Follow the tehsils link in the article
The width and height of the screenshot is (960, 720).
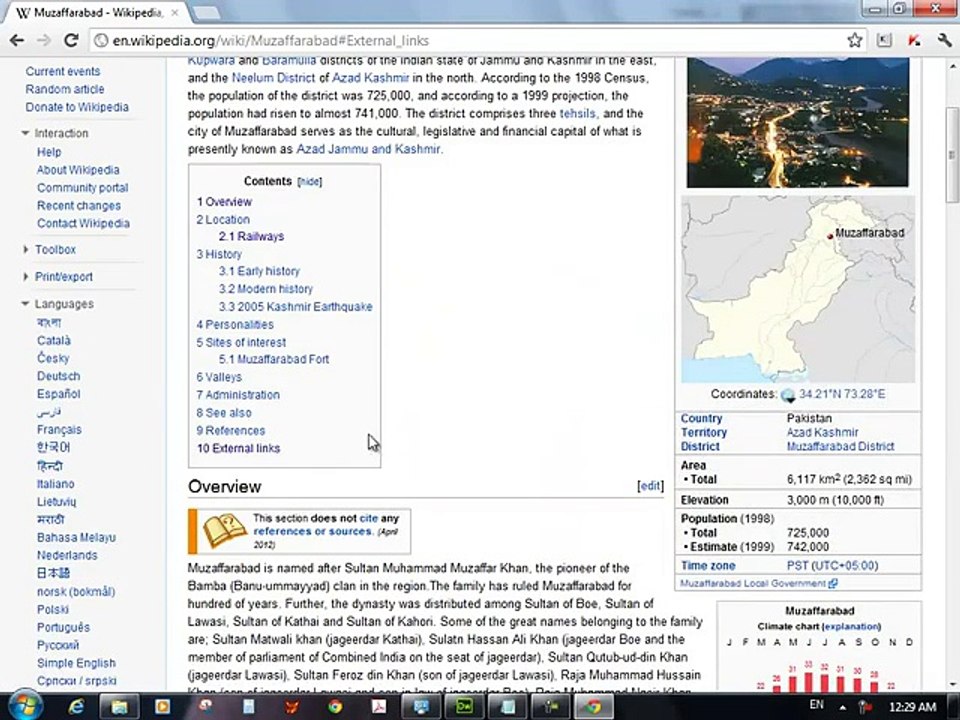click(x=577, y=113)
